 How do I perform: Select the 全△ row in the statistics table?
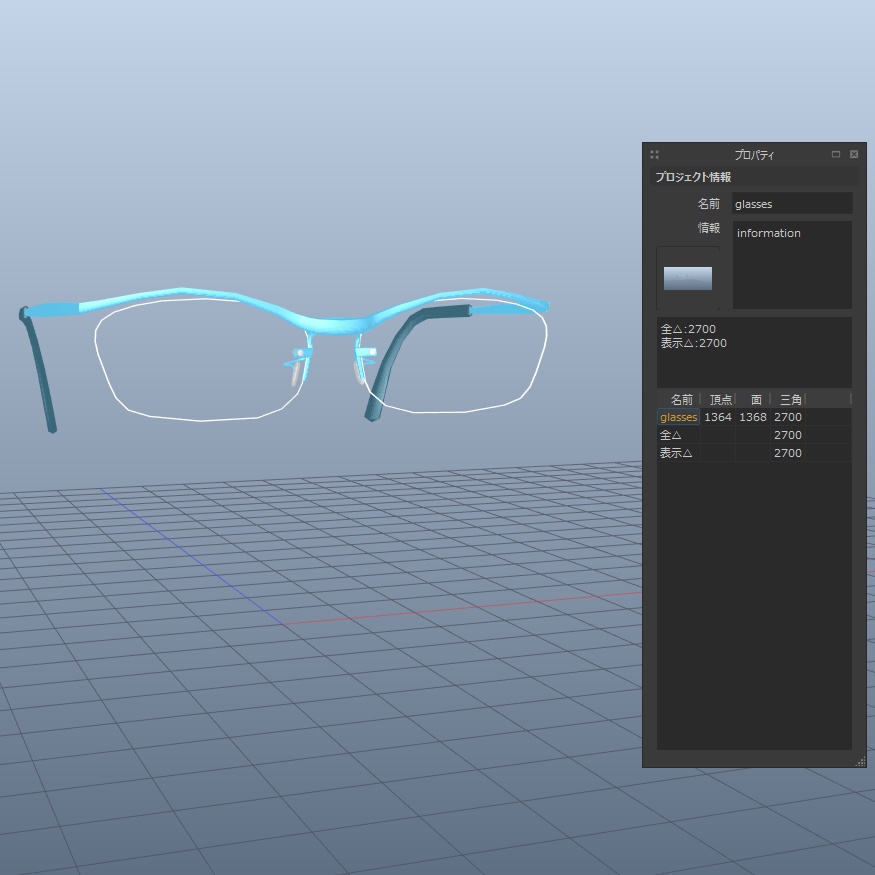(670, 435)
